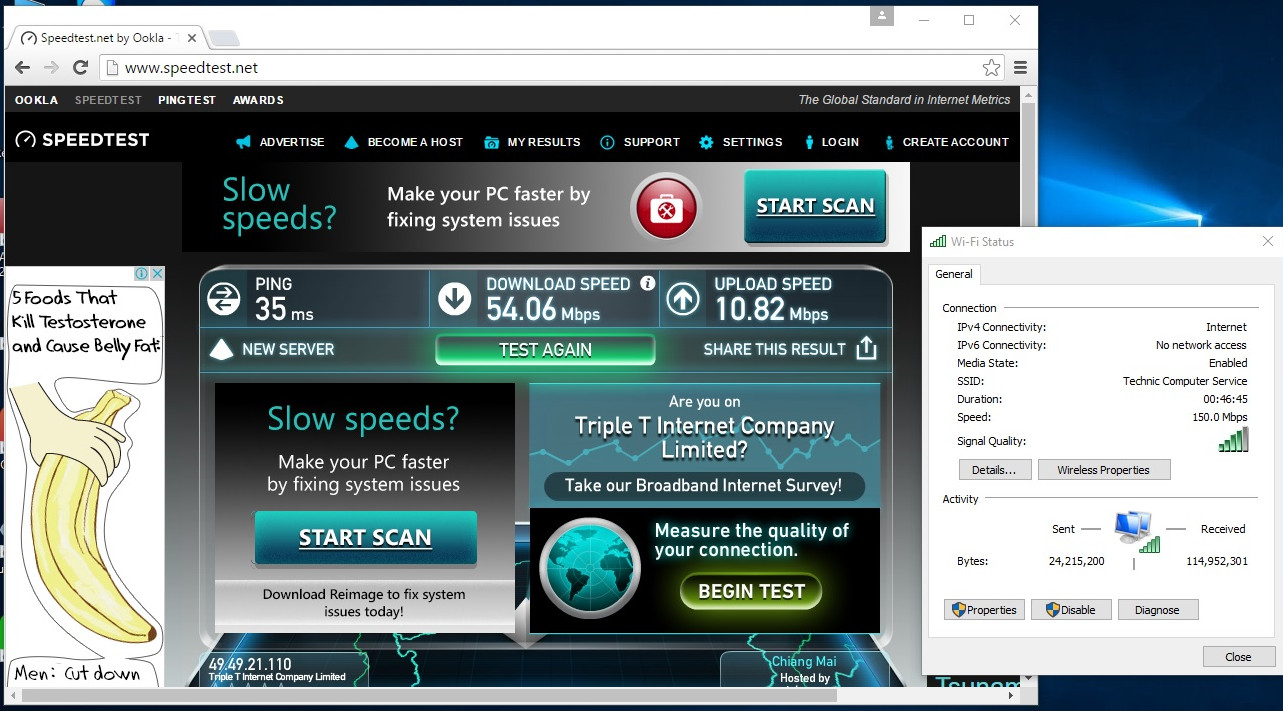Close the banana ad with X icon
The image size is (1283, 711).
pyautogui.click(x=157, y=274)
